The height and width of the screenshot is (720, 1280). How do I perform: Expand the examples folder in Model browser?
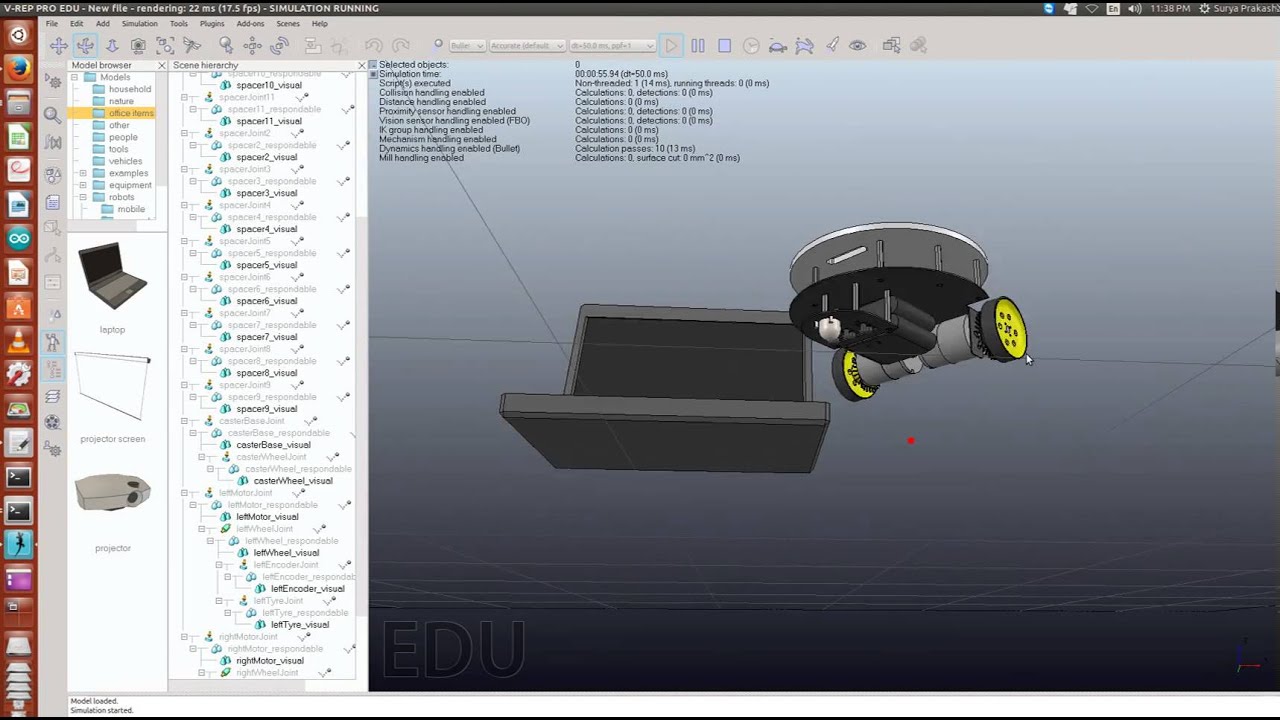(x=83, y=173)
